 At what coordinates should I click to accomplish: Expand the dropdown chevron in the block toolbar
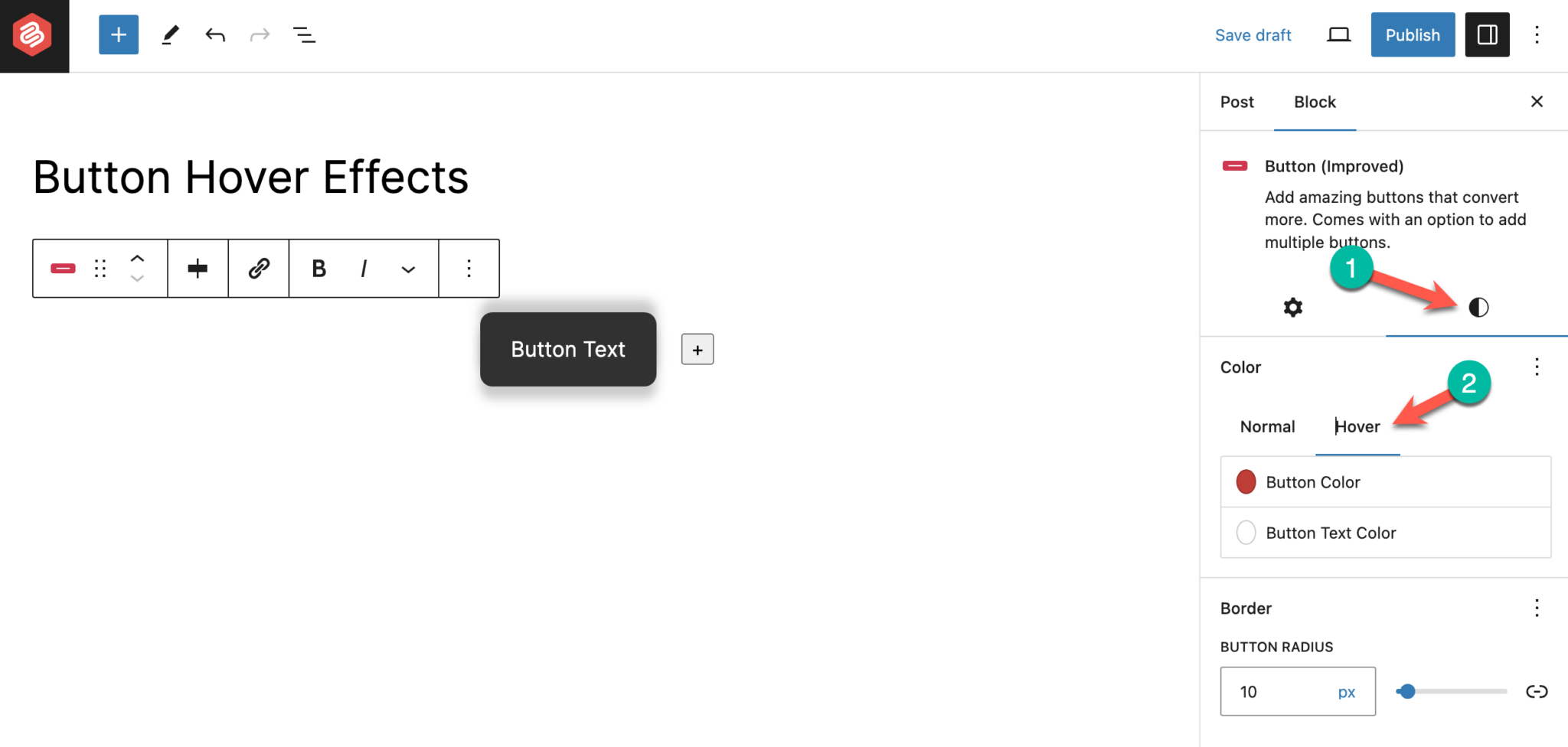(408, 268)
